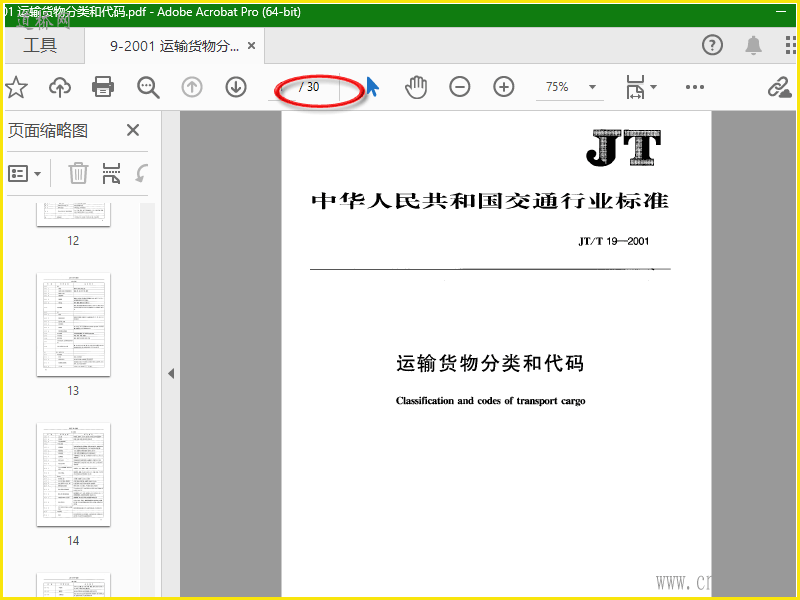
Task: Open the fit page width options
Action: (x=641, y=87)
